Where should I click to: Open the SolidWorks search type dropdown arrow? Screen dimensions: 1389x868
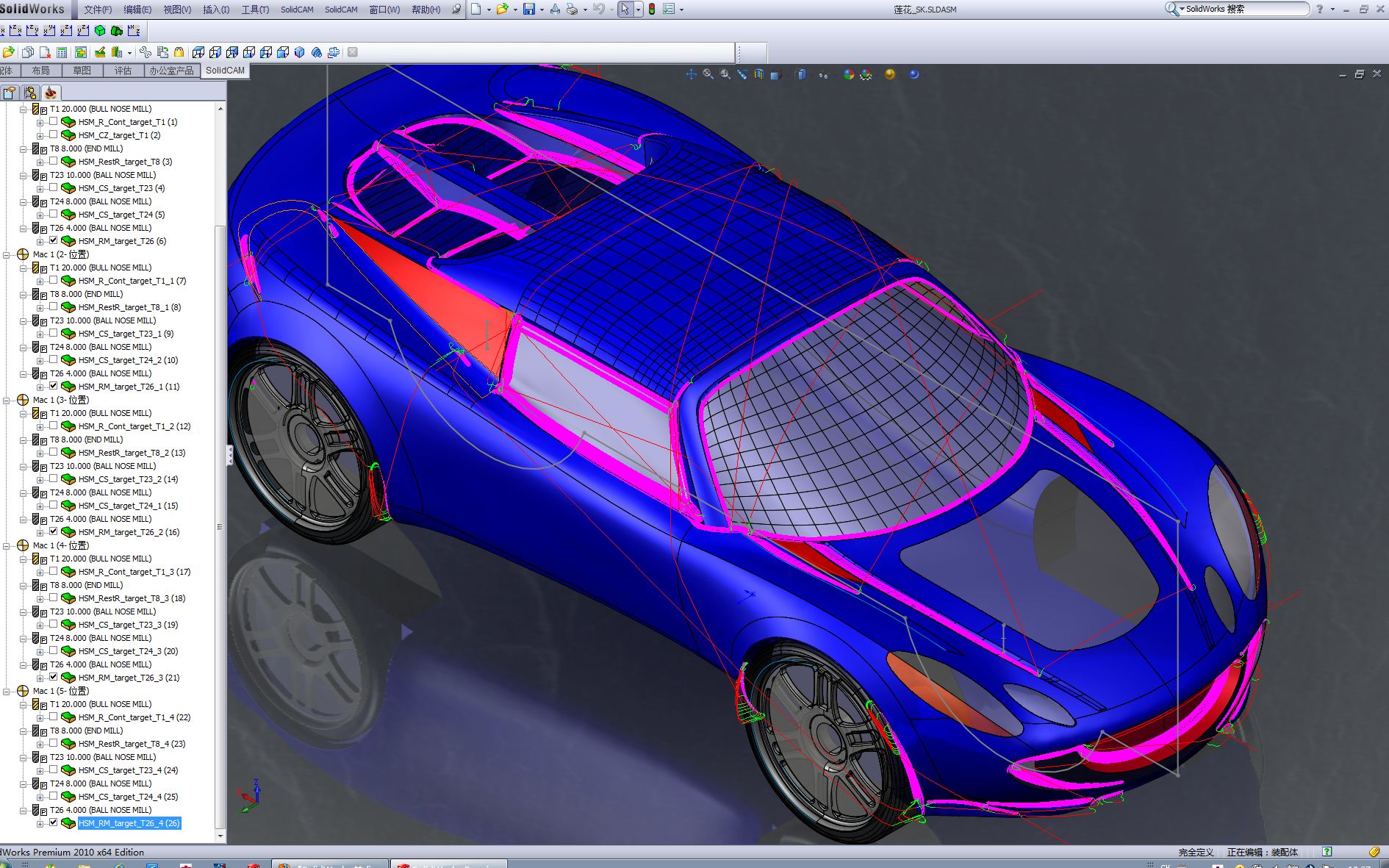[1182, 10]
